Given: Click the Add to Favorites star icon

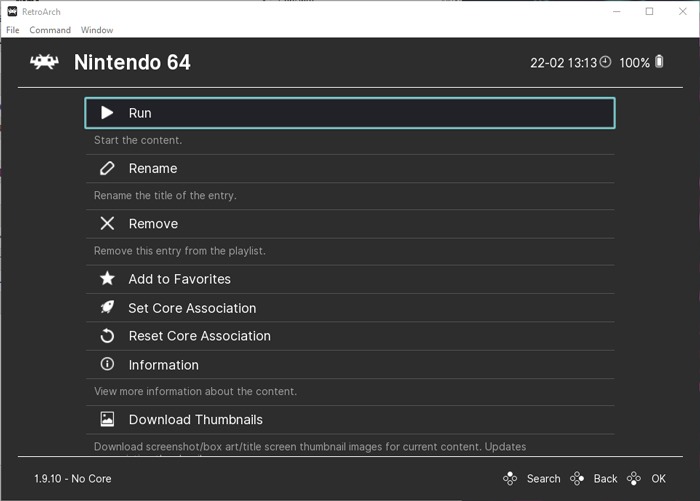Looking at the screenshot, I should click(x=107, y=279).
